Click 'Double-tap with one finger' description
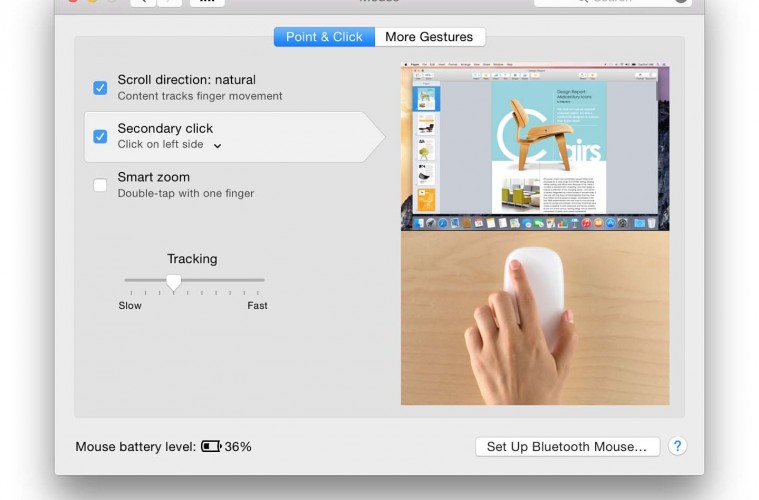759x500 pixels. (x=186, y=194)
